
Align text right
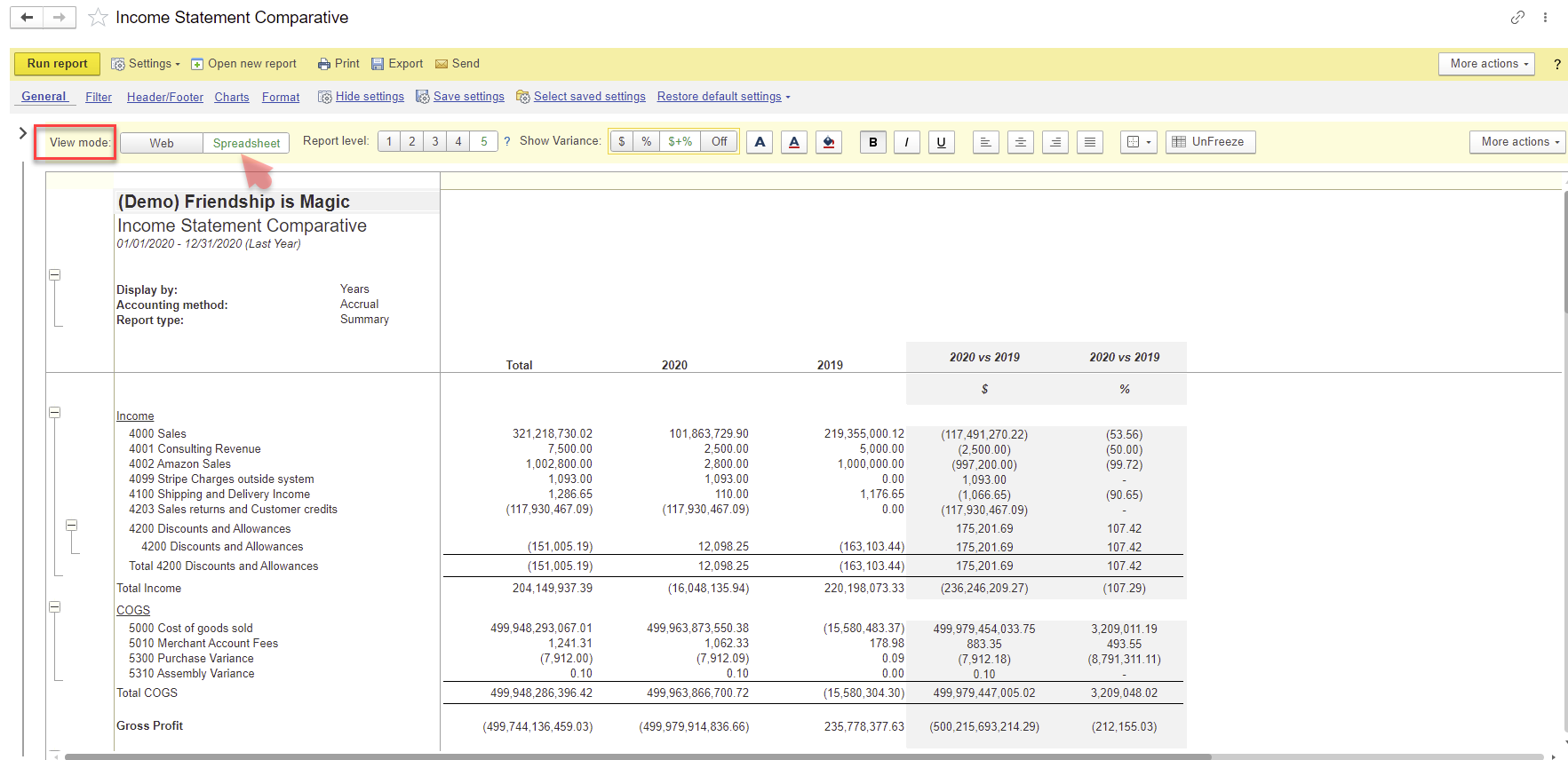(1055, 142)
